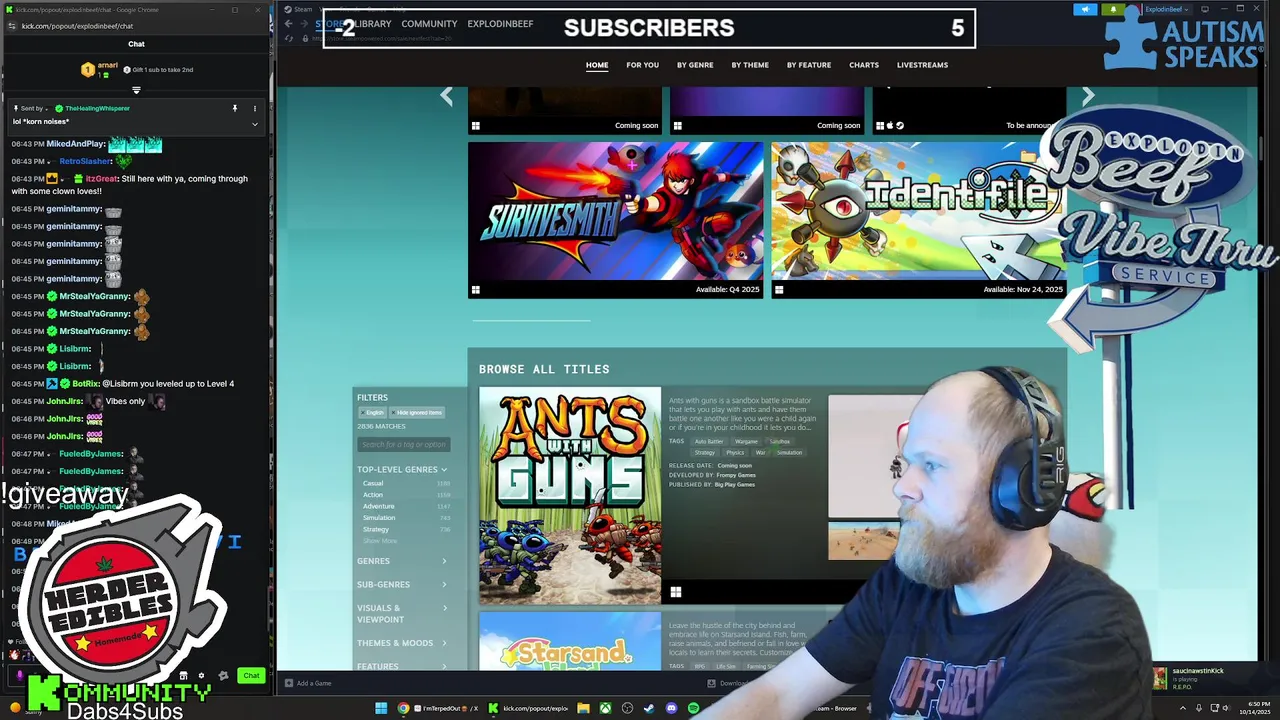Click Windows Start button

coord(381,708)
